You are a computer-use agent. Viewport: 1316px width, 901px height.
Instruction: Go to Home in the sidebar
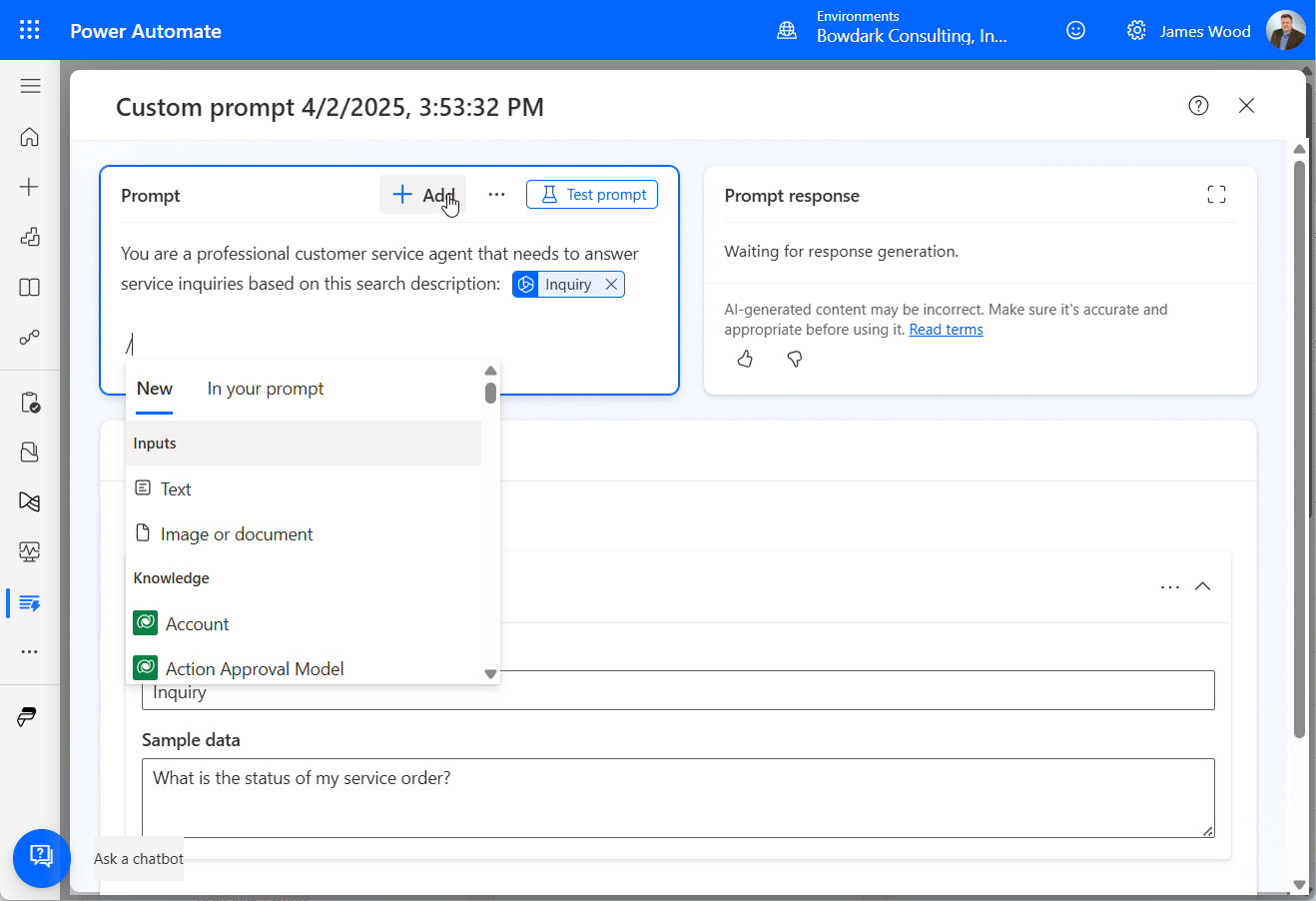click(x=30, y=137)
